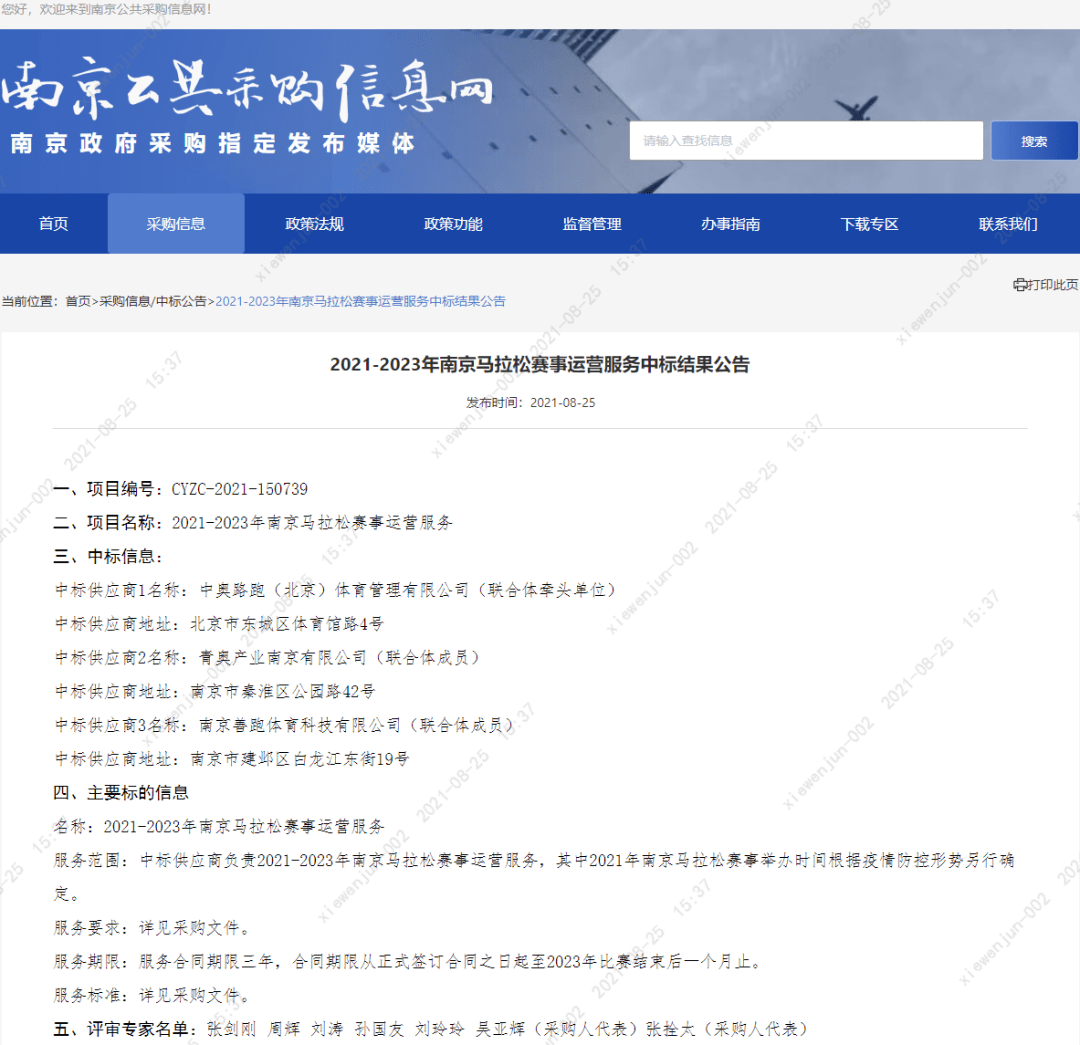Click the project number CYZC-2021-150739
This screenshot has height=1045, width=1080.
(240, 489)
